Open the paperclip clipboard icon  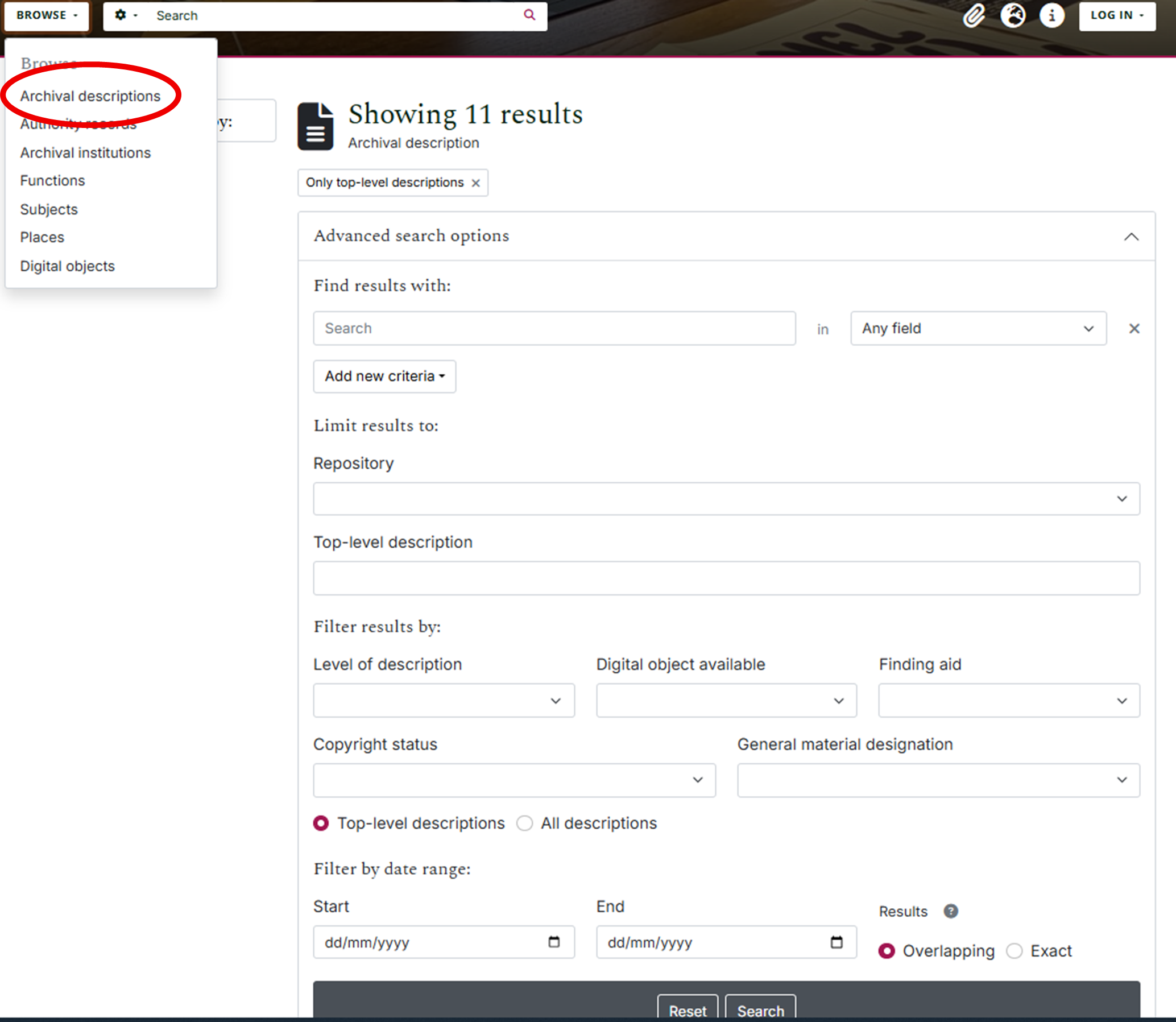[x=974, y=15]
